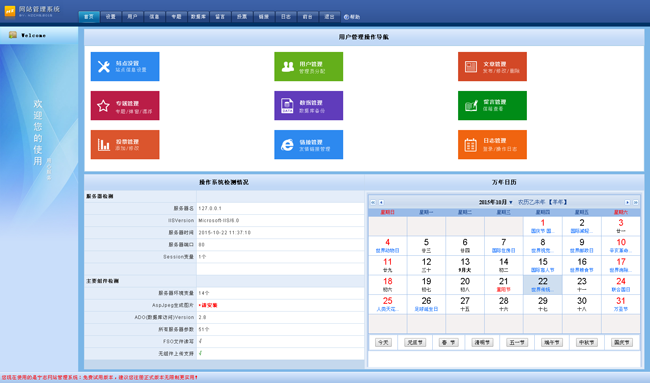The width and height of the screenshot is (650, 383).
Task: Click the 今天 today button
Action: [383, 343]
